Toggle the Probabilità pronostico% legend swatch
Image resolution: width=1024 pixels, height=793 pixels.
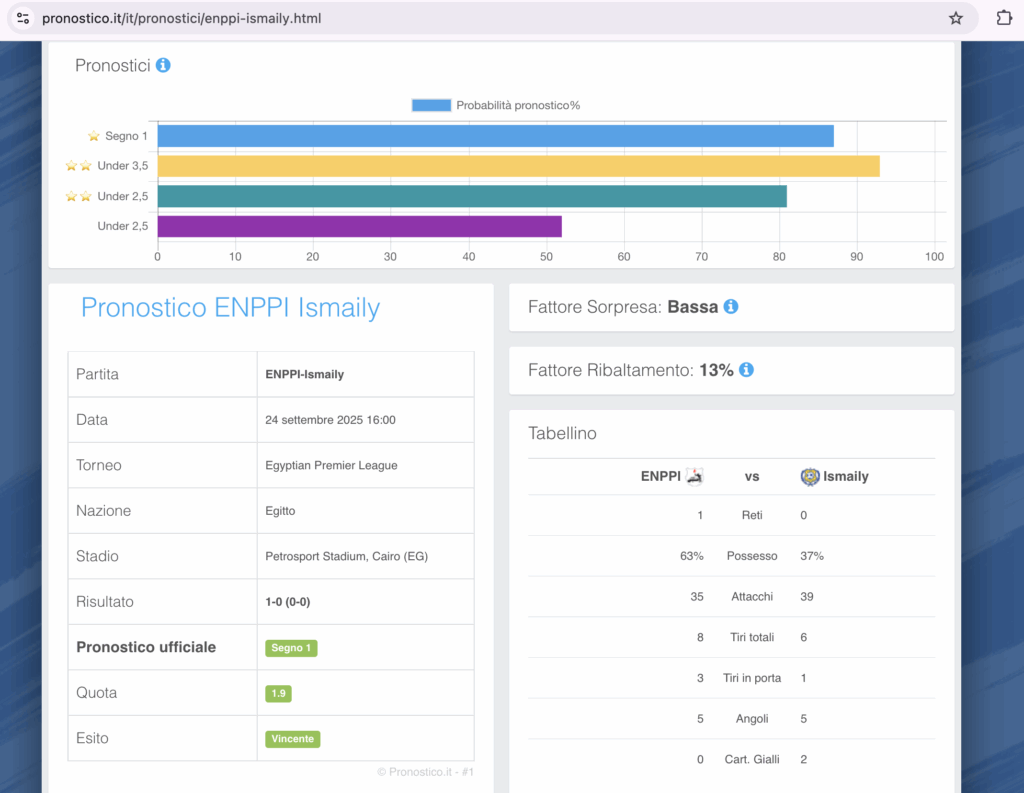pyautogui.click(x=431, y=105)
